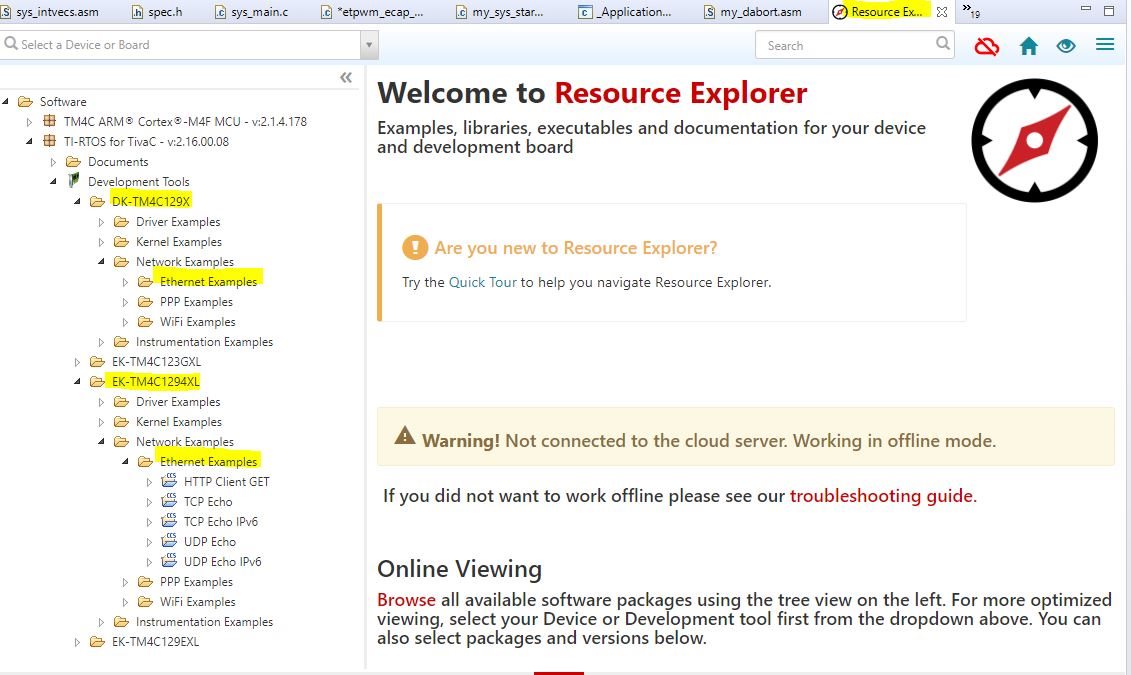Screen dimensions: 1131x675
Task: Click the TCP Echo IPv6 project icon
Action: pyautogui.click(x=169, y=521)
